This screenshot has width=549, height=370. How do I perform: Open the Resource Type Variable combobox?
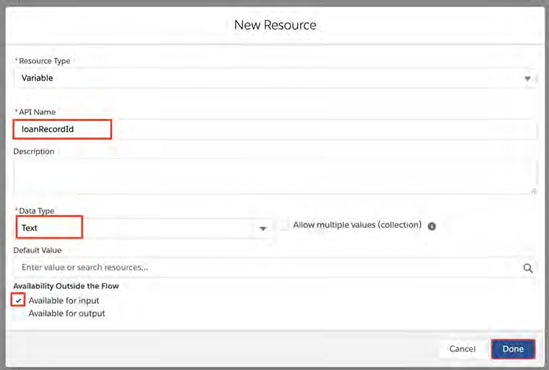275,78
